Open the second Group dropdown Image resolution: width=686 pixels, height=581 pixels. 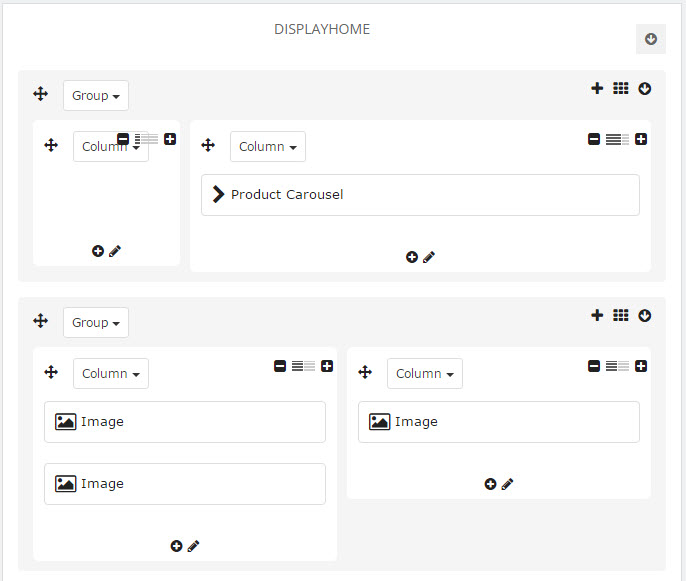tap(96, 322)
